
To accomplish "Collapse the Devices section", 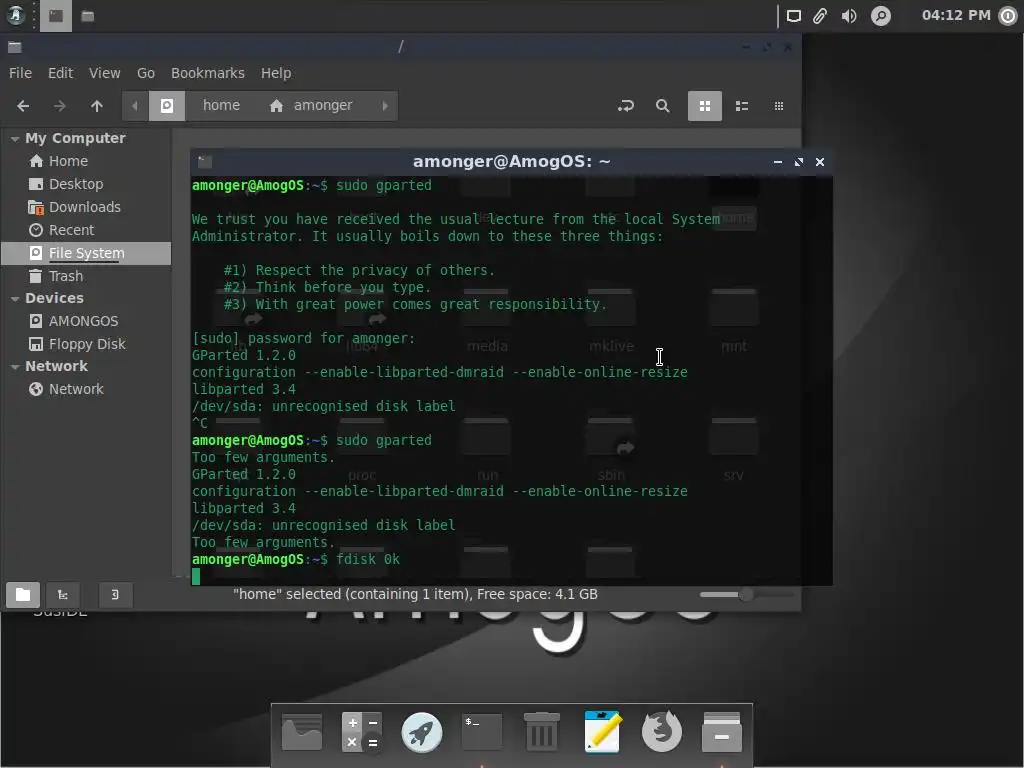I will click(14, 298).
